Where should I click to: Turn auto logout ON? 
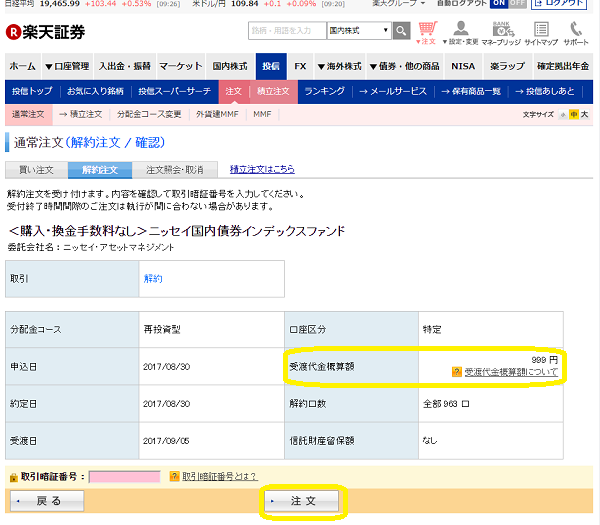[499, 3]
